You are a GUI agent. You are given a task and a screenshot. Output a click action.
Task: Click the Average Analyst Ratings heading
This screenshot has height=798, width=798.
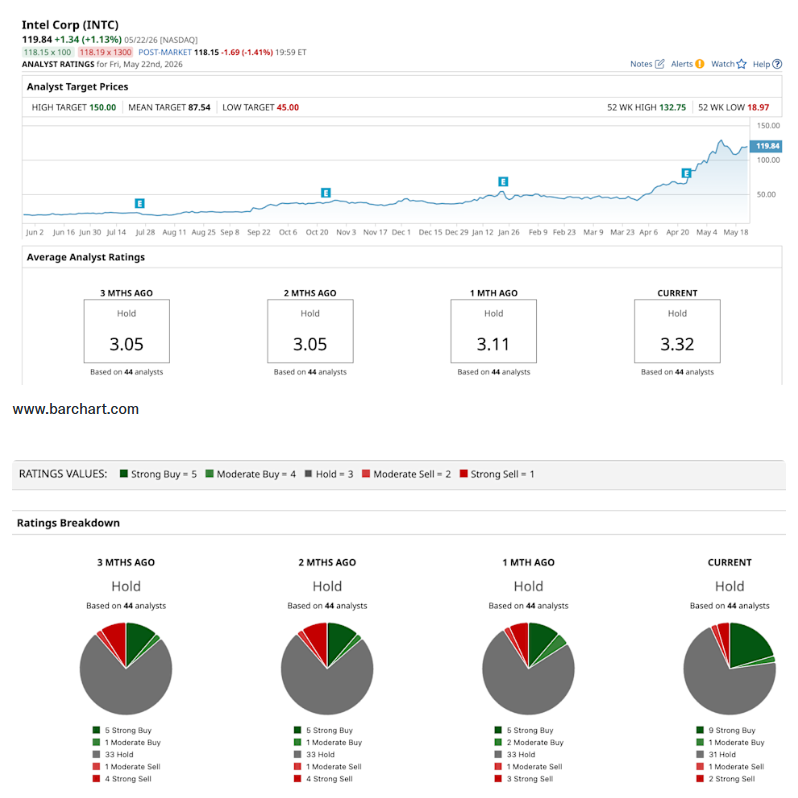pos(86,257)
